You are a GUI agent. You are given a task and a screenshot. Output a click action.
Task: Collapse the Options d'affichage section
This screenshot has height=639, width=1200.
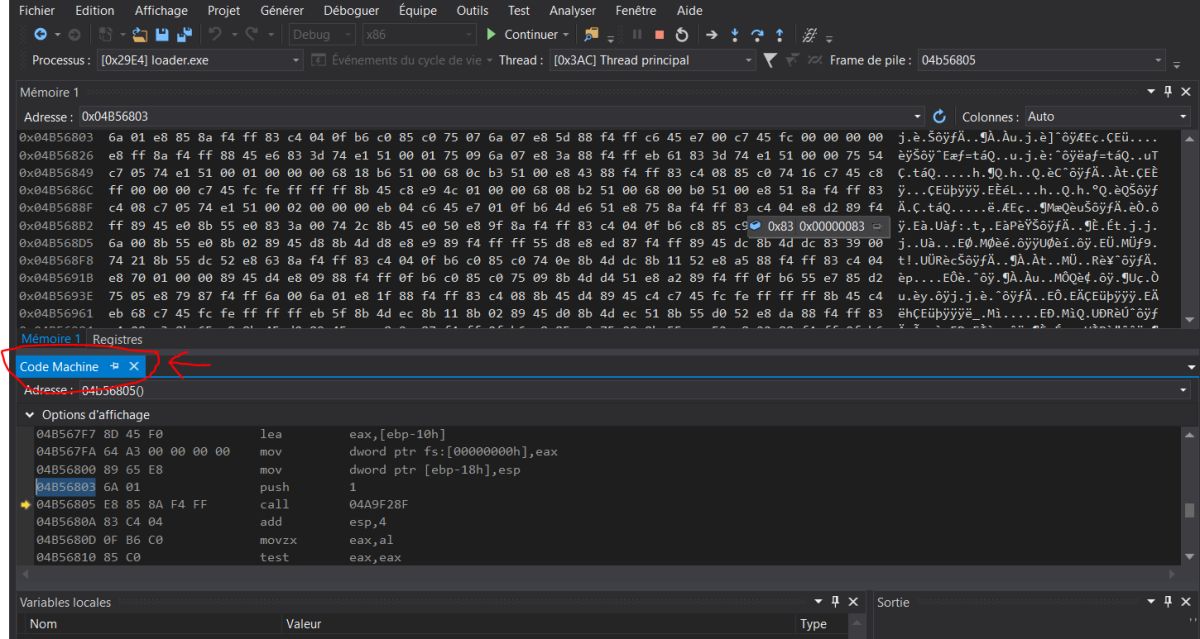(x=28, y=414)
